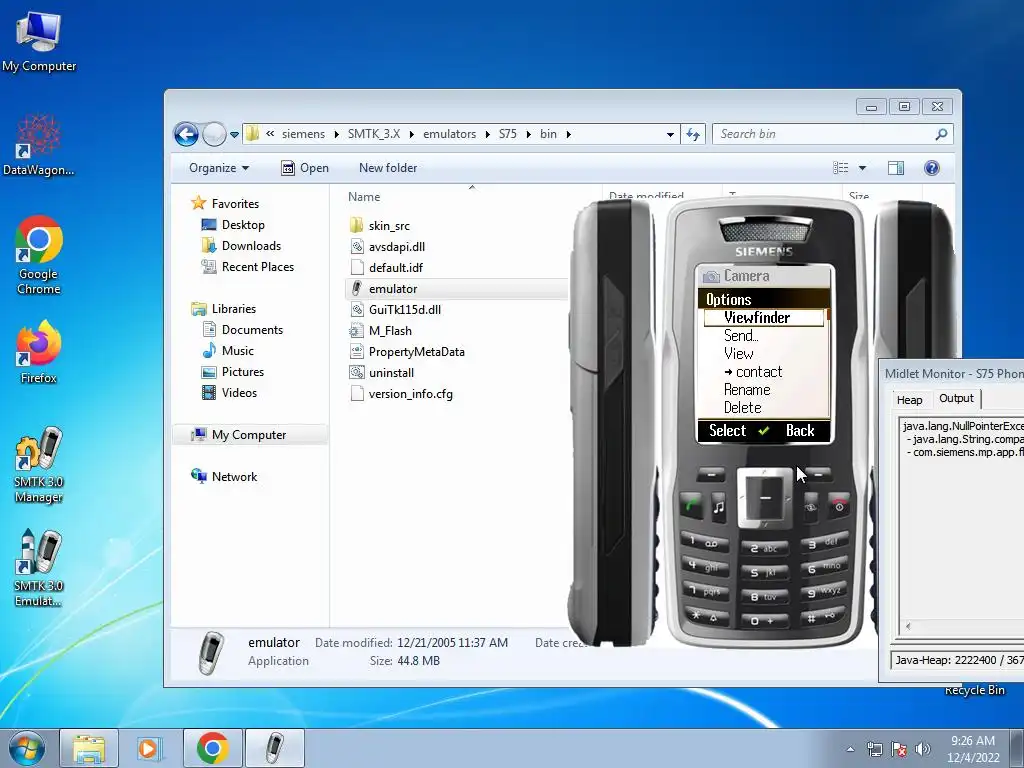Select the GuiTk115d.dll file
This screenshot has height=768, width=1024.
[396, 310]
